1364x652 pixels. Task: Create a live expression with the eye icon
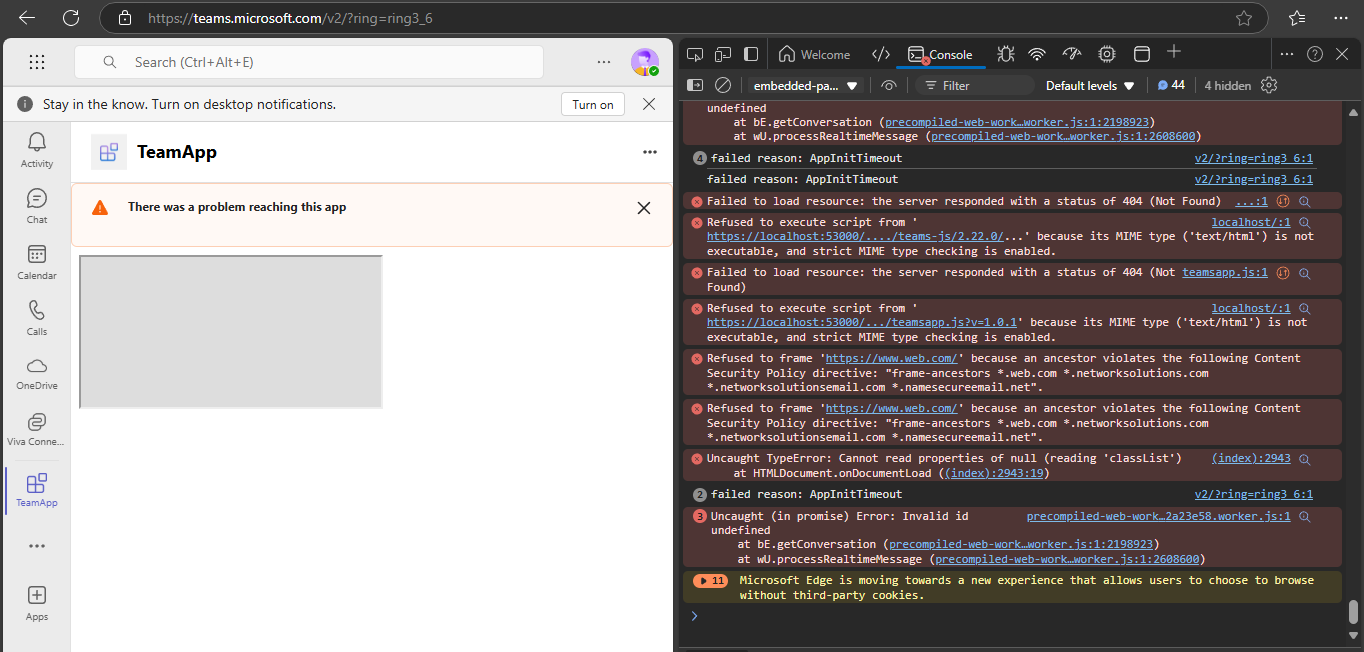(x=889, y=85)
